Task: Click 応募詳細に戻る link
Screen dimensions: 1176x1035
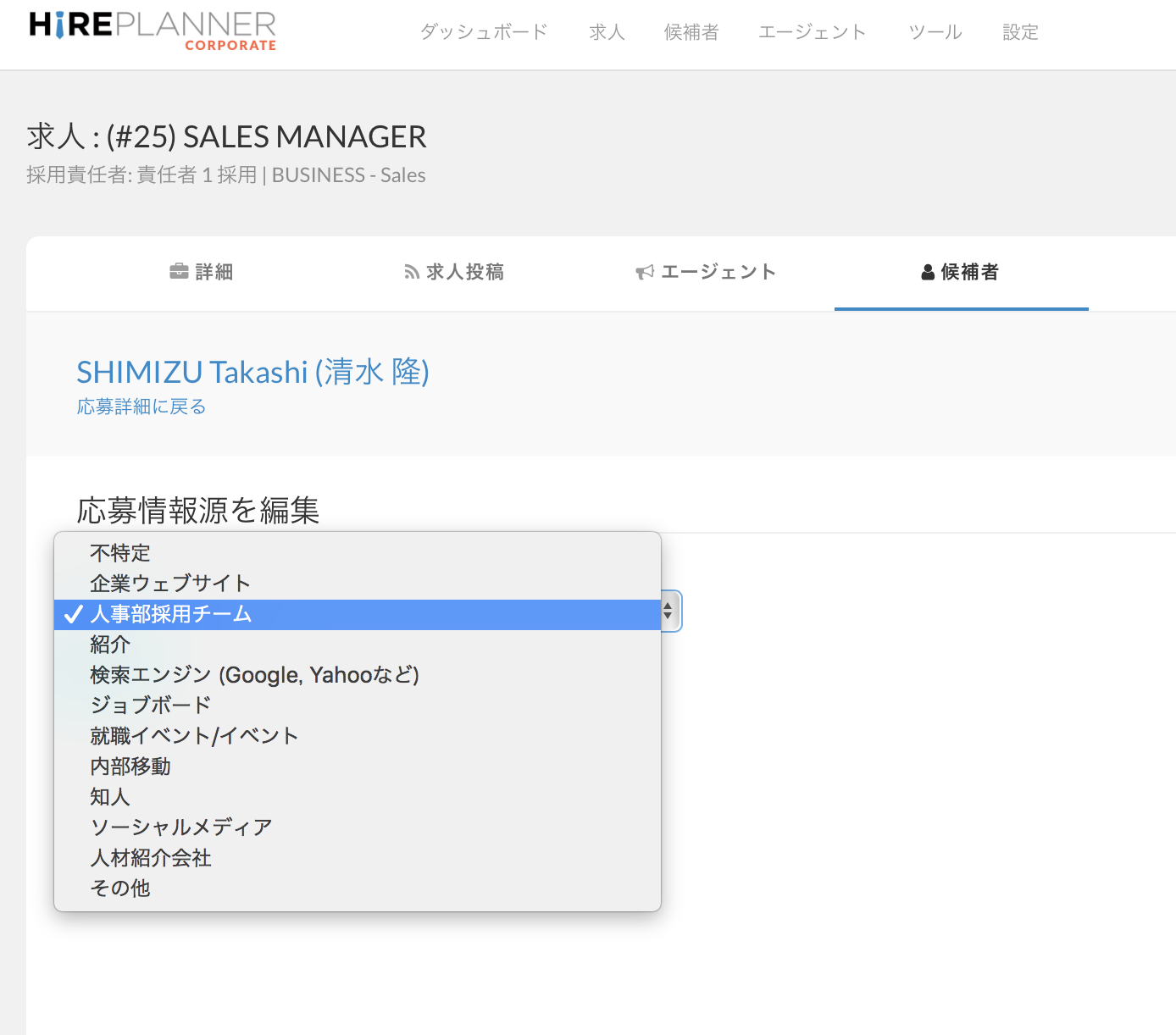Action: click(x=141, y=407)
